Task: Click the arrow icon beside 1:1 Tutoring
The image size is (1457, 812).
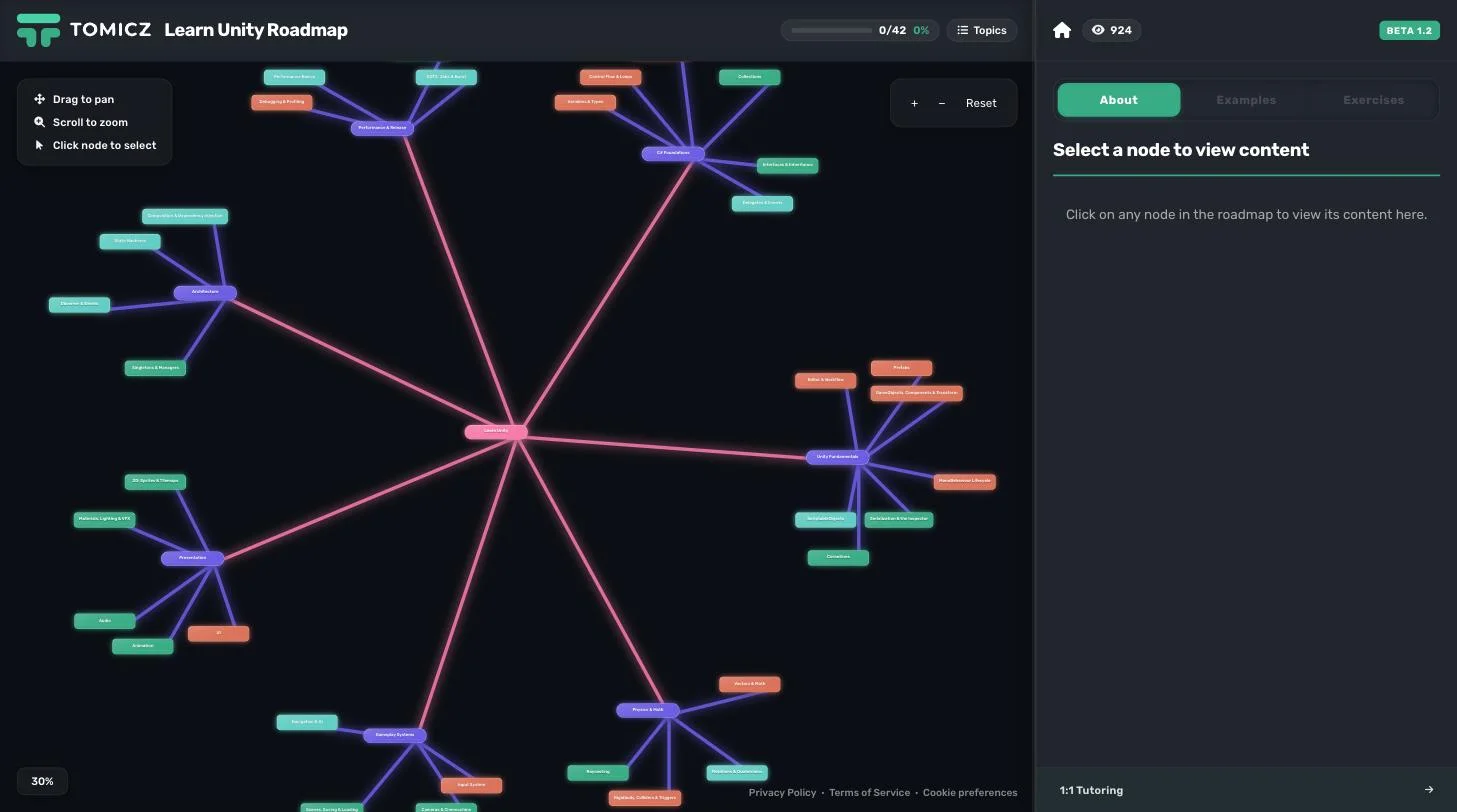Action: (1429, 790)
